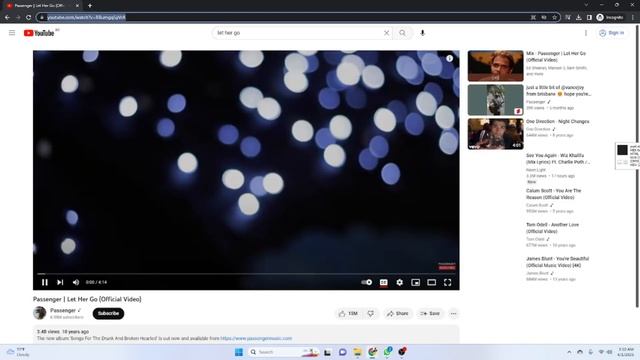The height and width of the screenshot is (360, 640).
Task: Open the Mix - Passenger Let Her Go thumbnail
Action: 496,66
